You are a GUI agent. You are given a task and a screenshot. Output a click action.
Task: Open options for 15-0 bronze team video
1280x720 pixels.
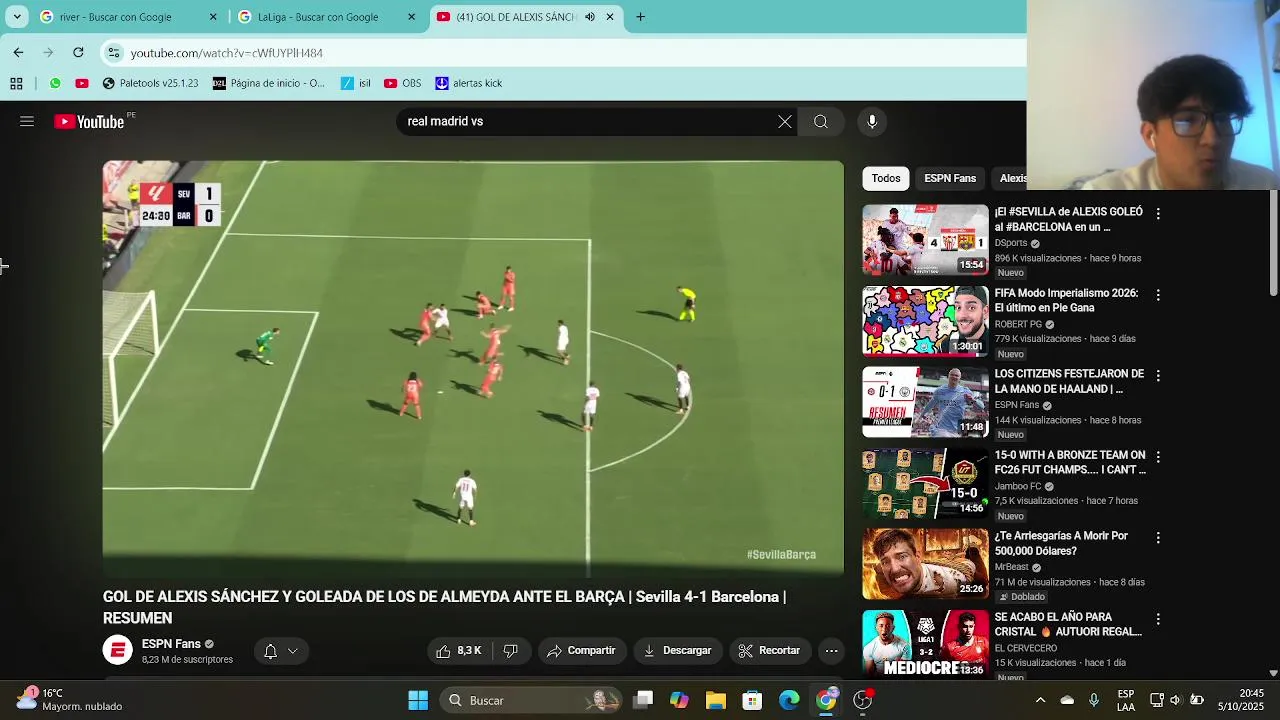pyautogui.click(x=1158, y=457)
